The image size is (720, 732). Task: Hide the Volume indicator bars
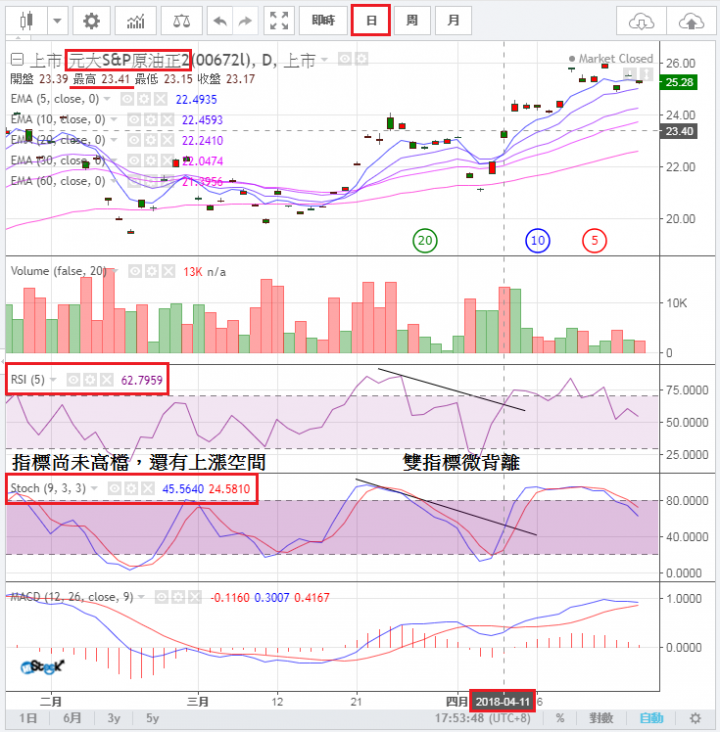[135, 271]
